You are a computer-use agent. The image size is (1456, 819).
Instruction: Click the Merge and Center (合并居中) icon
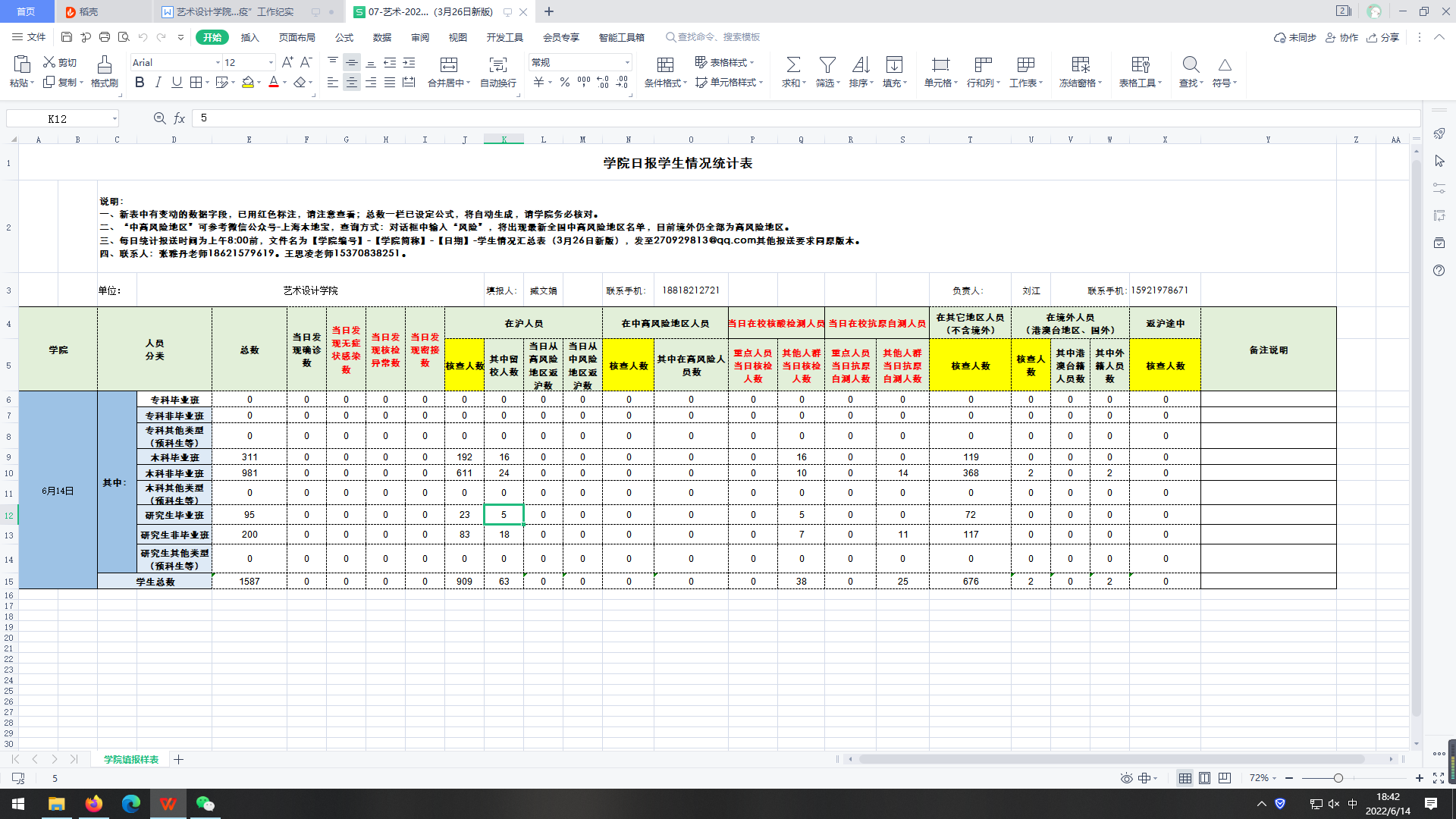coord(448,65)
